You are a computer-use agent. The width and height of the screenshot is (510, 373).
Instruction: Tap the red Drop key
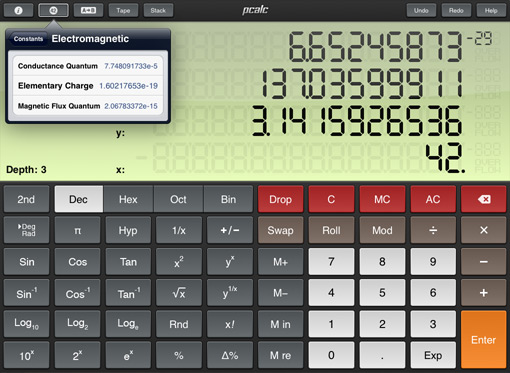coord(281,199)
